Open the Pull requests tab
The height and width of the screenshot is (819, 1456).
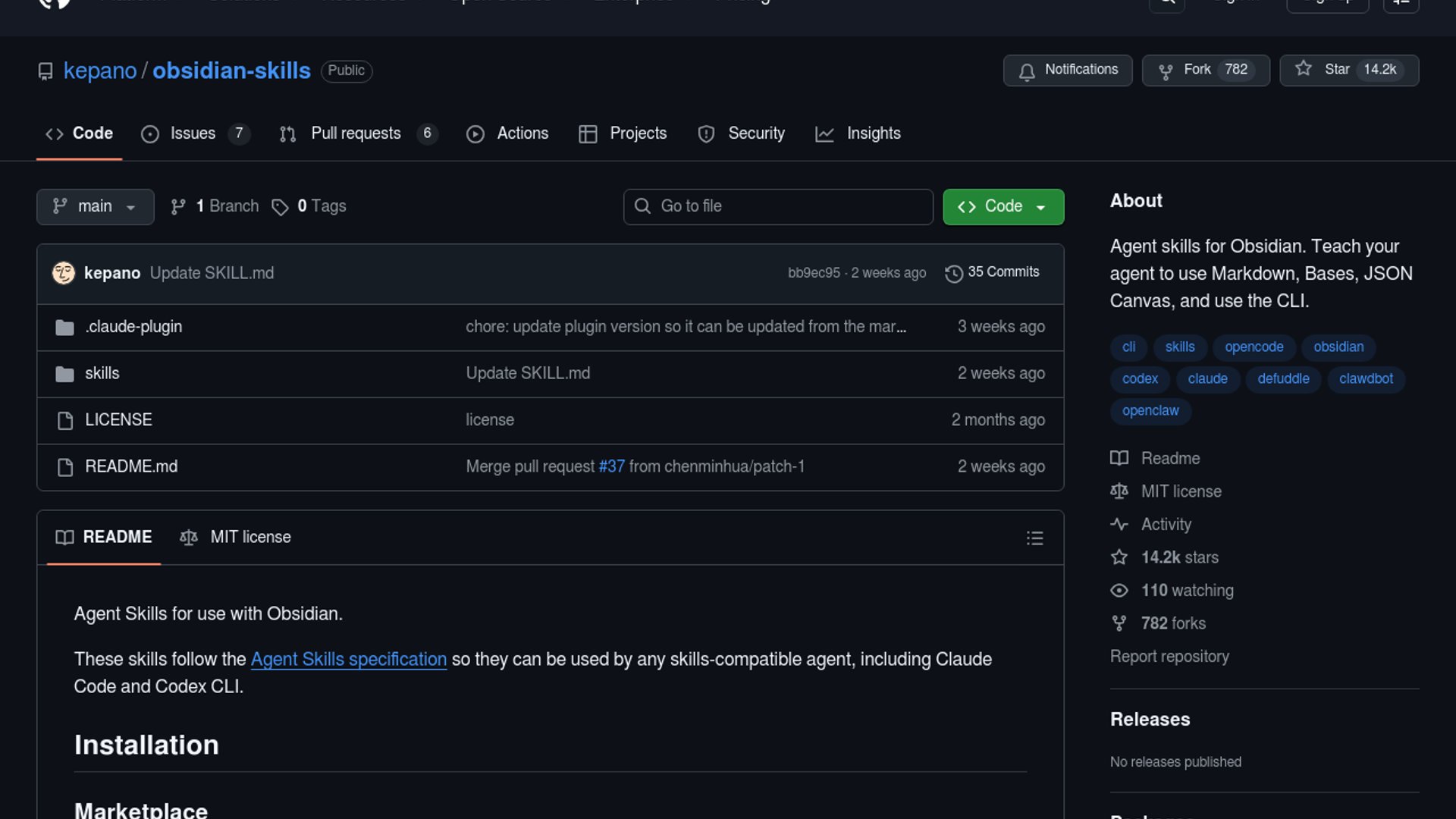(x=356, y=133)
